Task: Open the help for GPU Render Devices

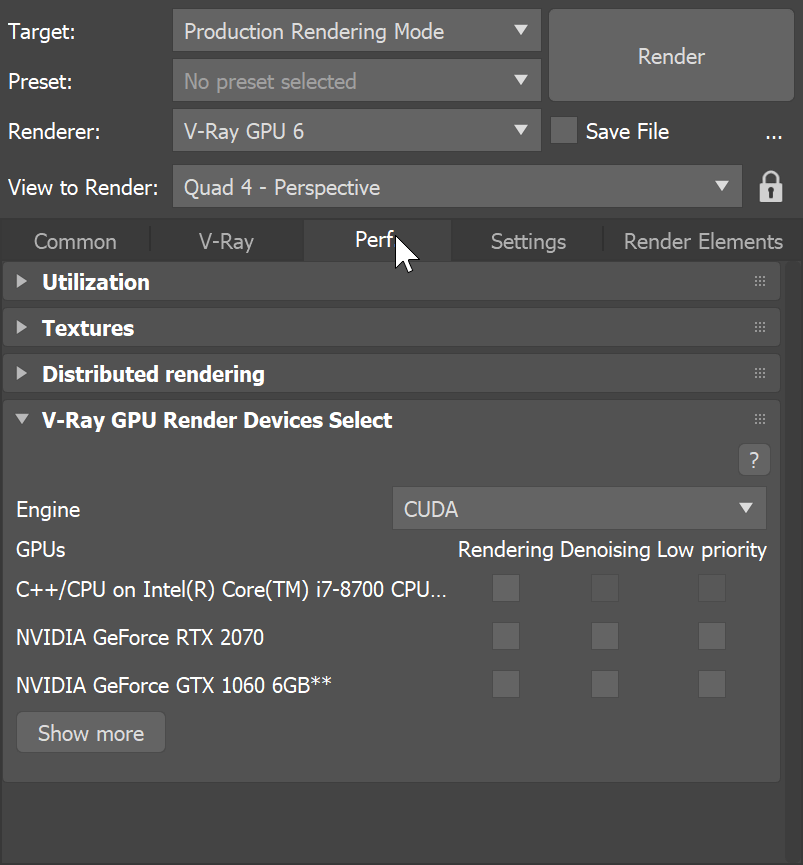Action: point(753,459)
